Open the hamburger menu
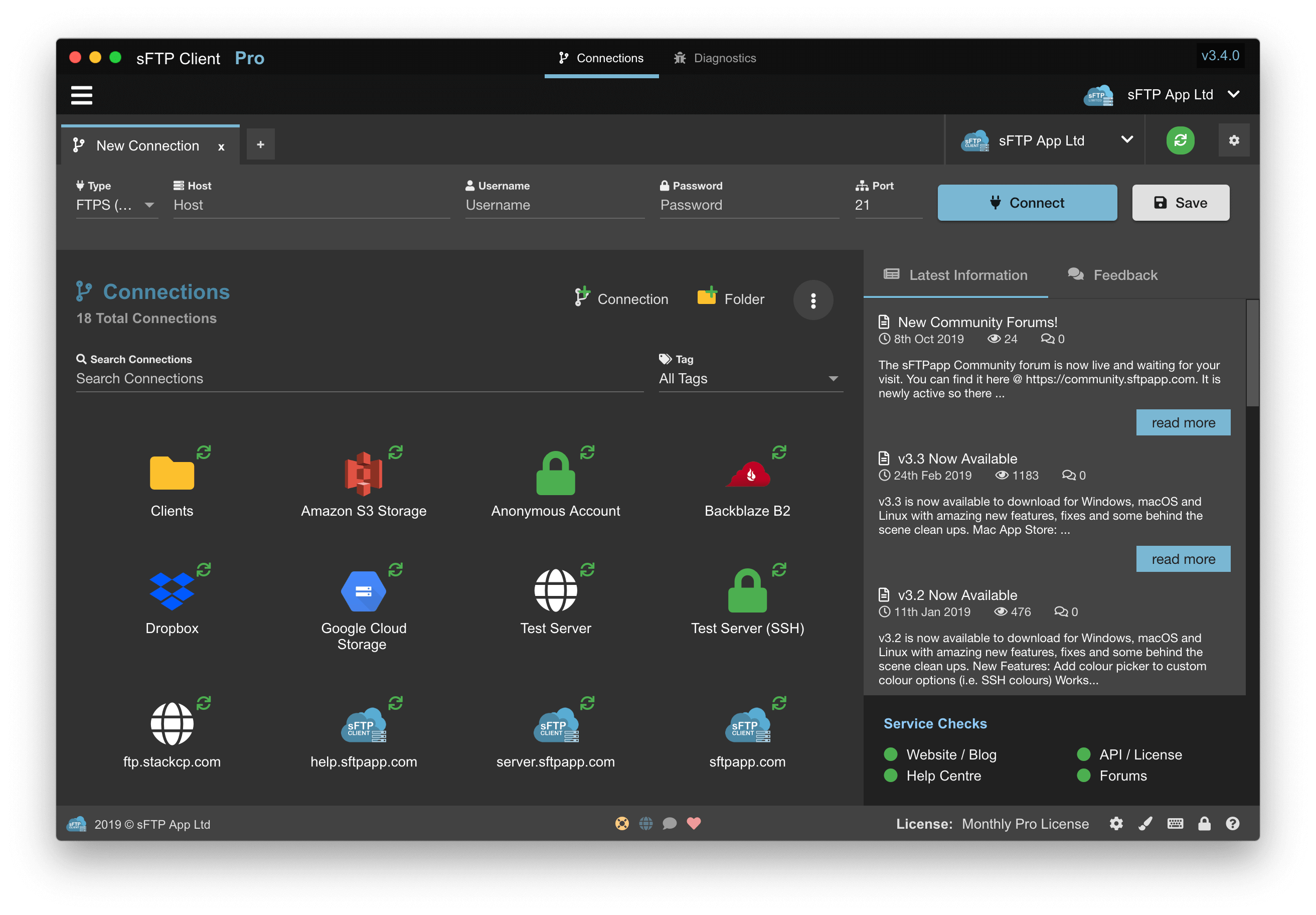This screenshot has height=915, width=1316. [81, 95]
